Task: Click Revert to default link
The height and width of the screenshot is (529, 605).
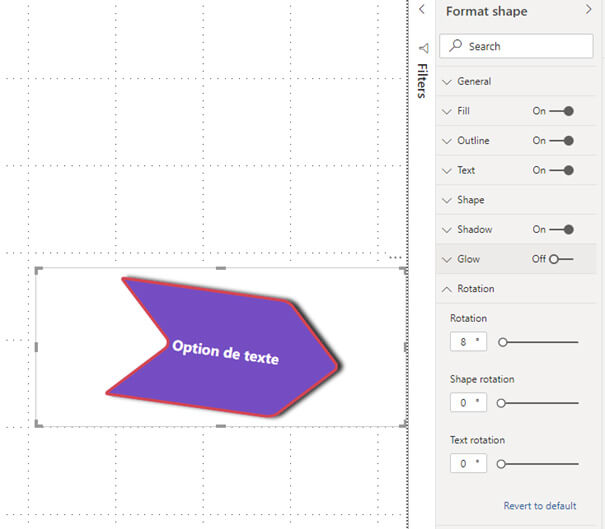Action: [539, 506]
